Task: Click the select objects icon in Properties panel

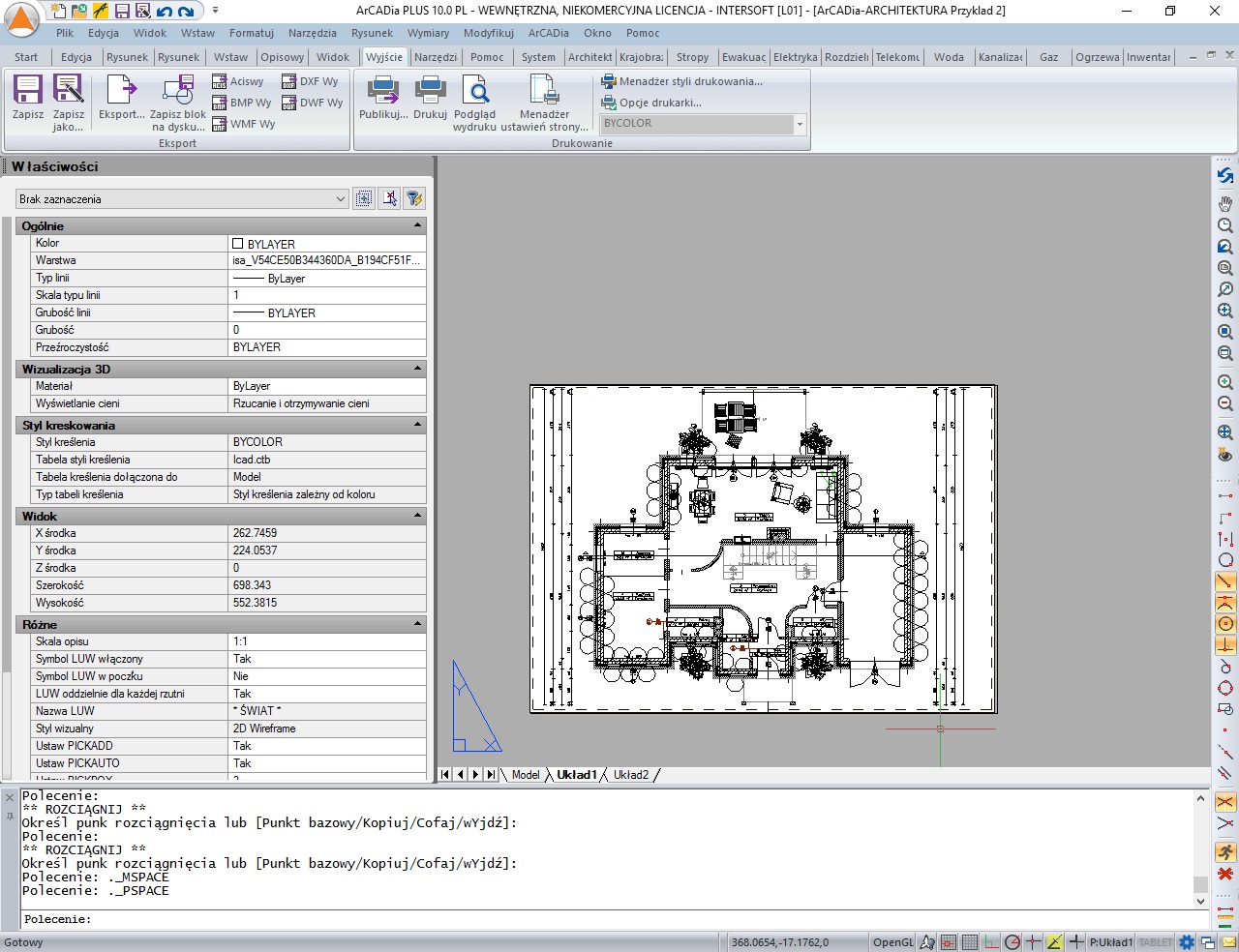Action: [389, 198]
